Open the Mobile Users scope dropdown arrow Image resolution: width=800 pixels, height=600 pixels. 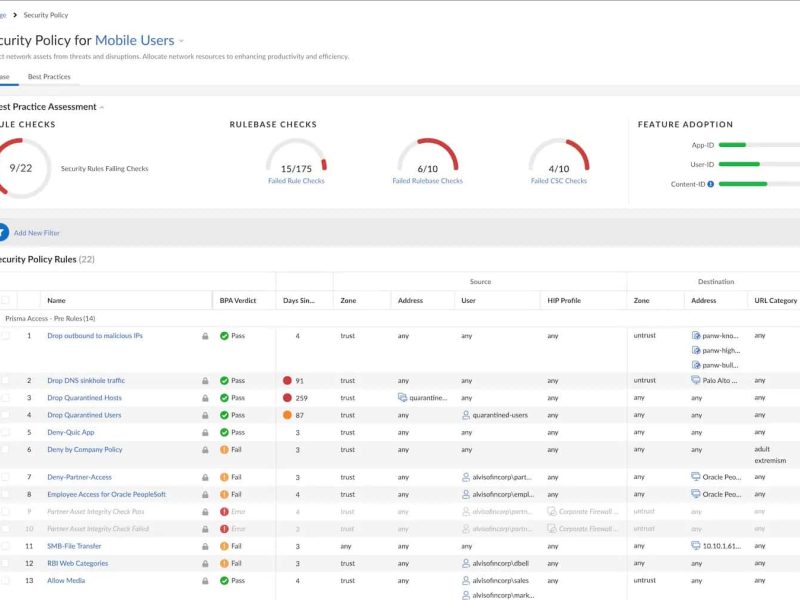(181, 41)
